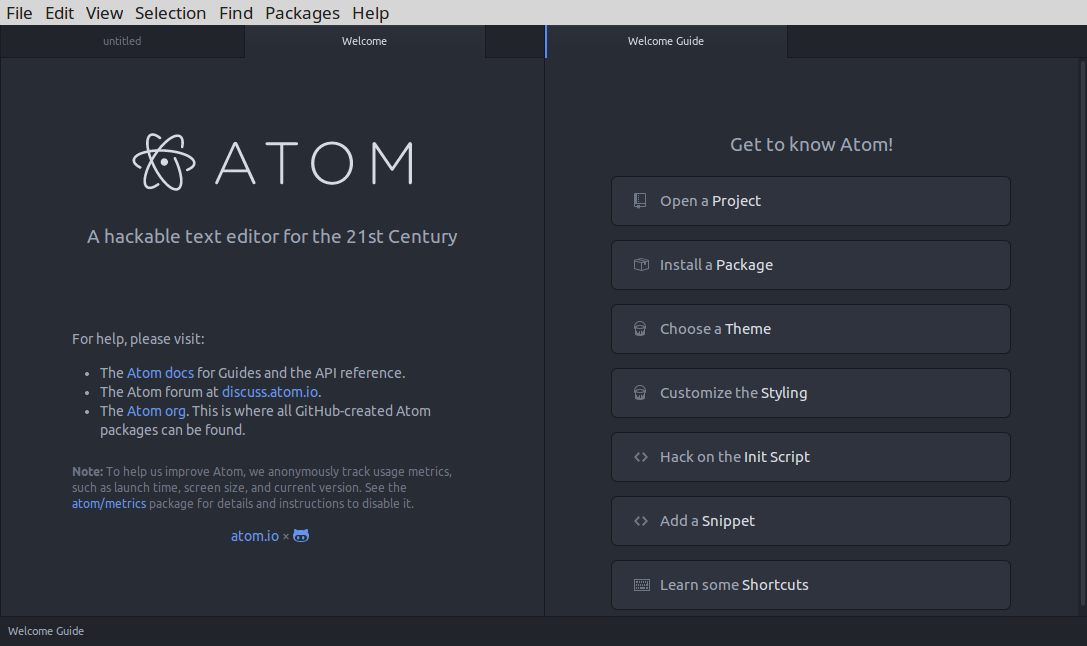Open the Atom docs link
1087x646 pixels.
tap(160, 373)
